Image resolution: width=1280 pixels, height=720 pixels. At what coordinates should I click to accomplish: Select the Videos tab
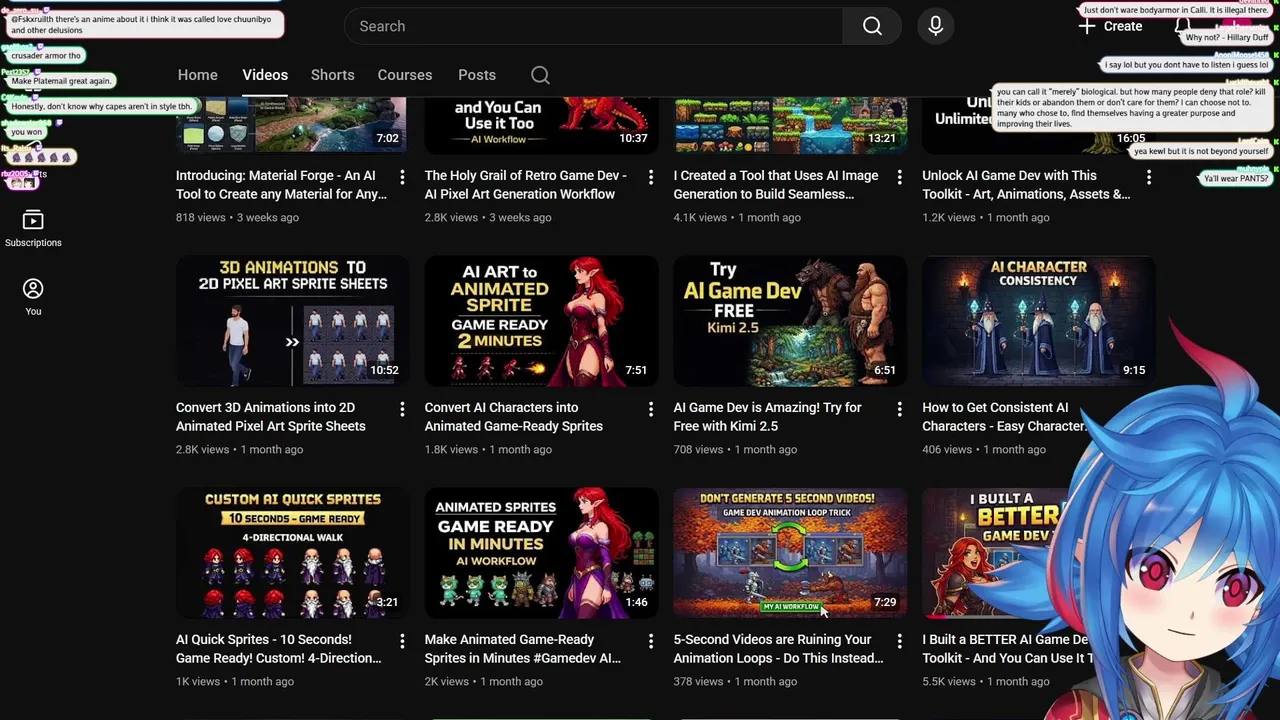pos(265,75)
